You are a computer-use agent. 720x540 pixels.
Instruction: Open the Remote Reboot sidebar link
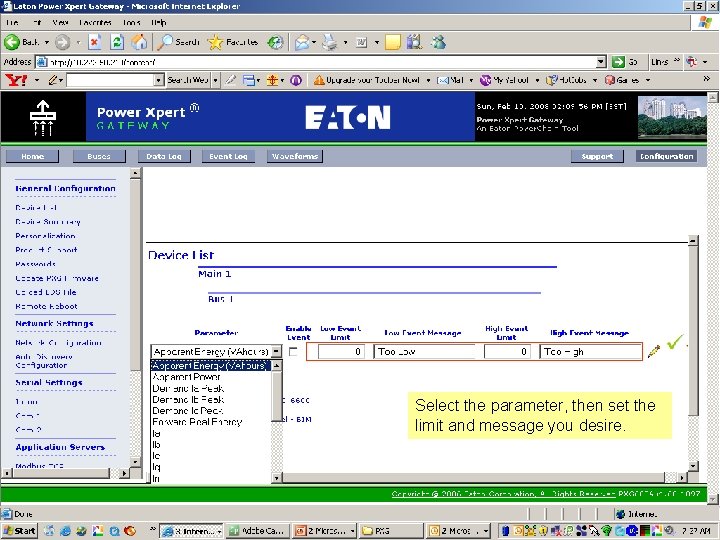pyautogui.click(x=47, y=306)
